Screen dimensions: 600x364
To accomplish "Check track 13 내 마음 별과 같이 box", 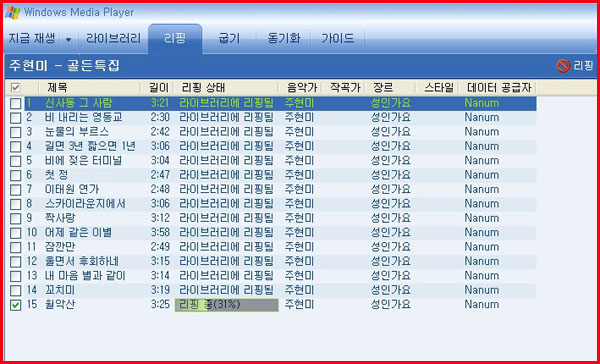I will pos(15,276).
